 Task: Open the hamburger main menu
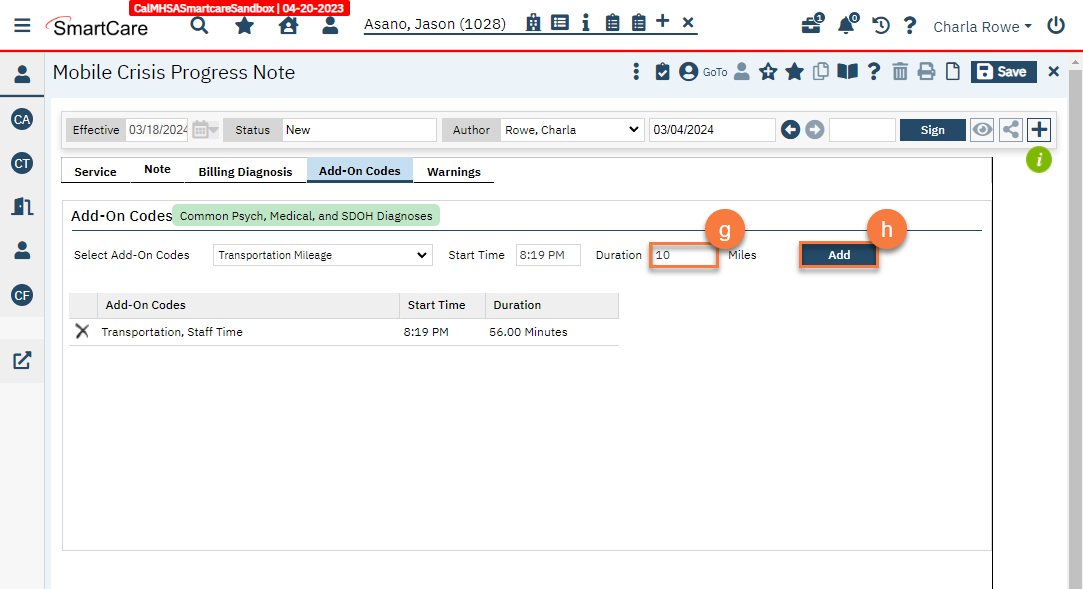pos(22,26)
